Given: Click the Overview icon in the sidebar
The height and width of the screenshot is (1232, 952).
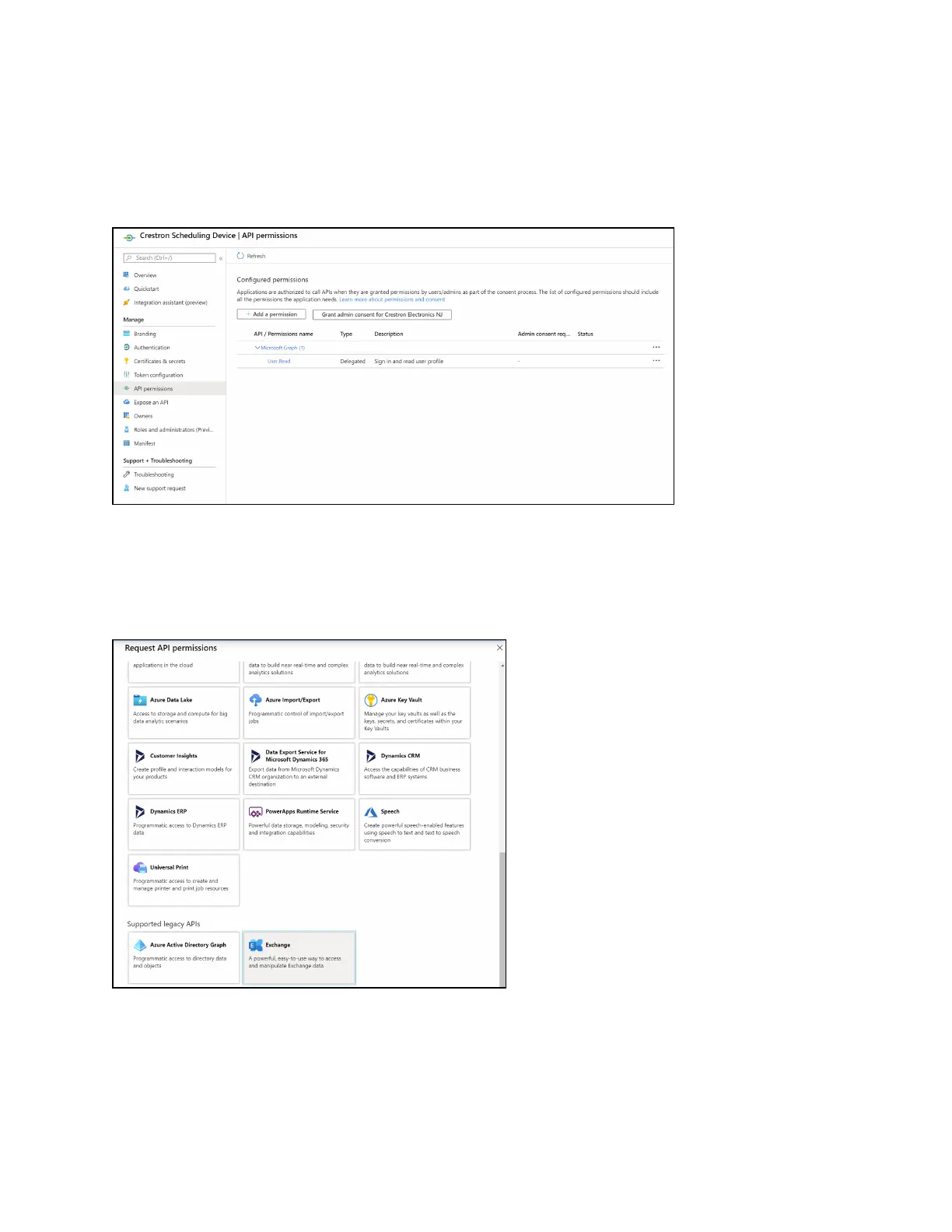Looking at the screenshot, I should click(126, 275).
